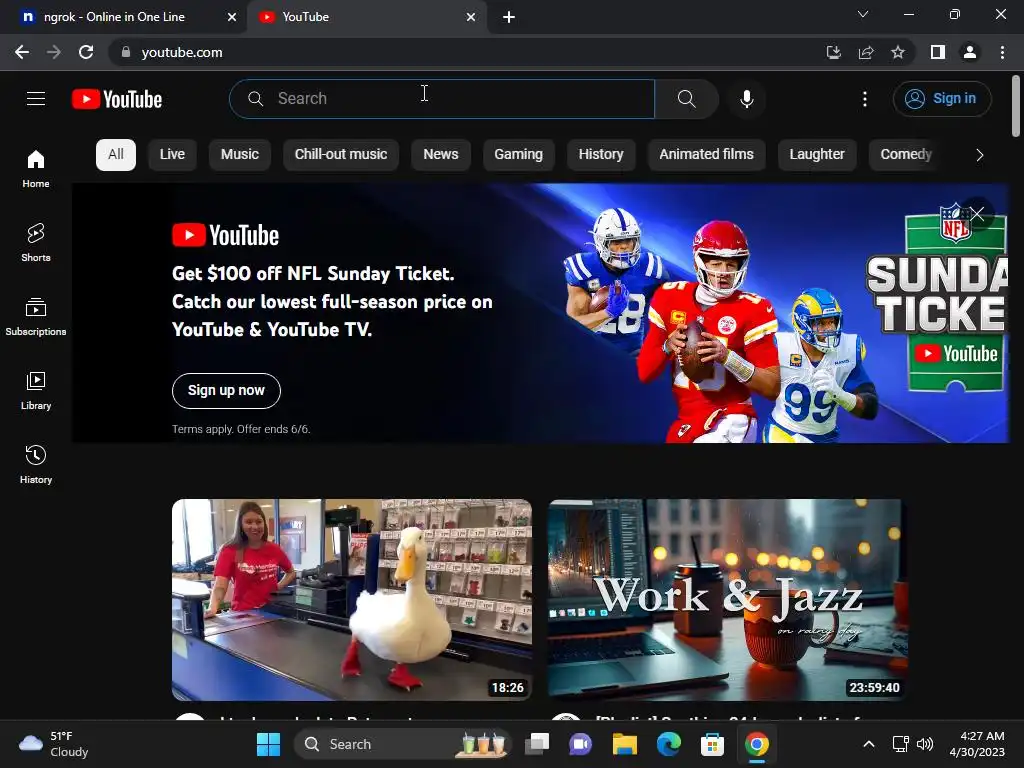Click the YouTube logo in header
The width and height of the screenshot is (1024, 768).
tap(117, 99)
